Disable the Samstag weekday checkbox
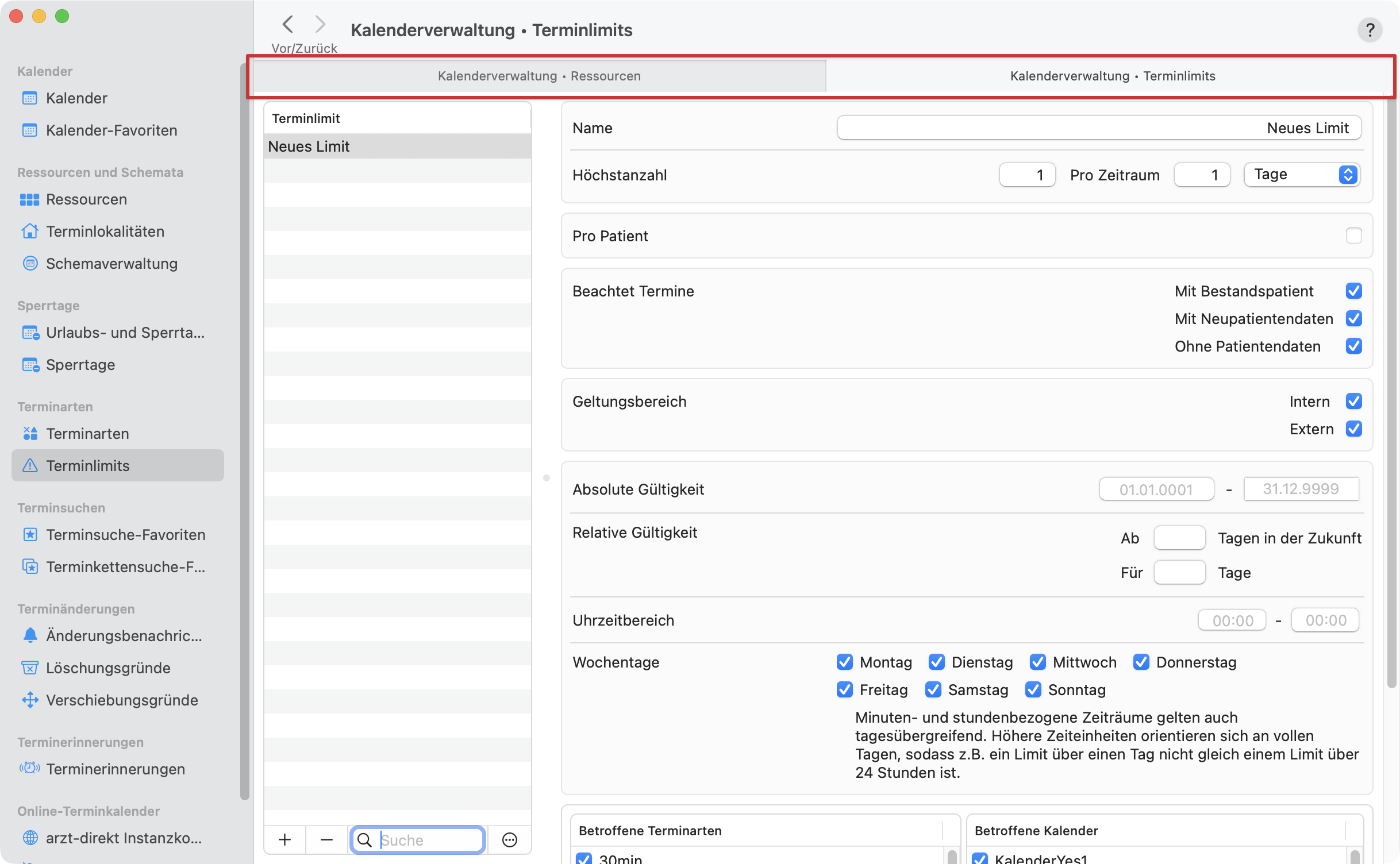The image size is (1400, 864). click(933, 689)
